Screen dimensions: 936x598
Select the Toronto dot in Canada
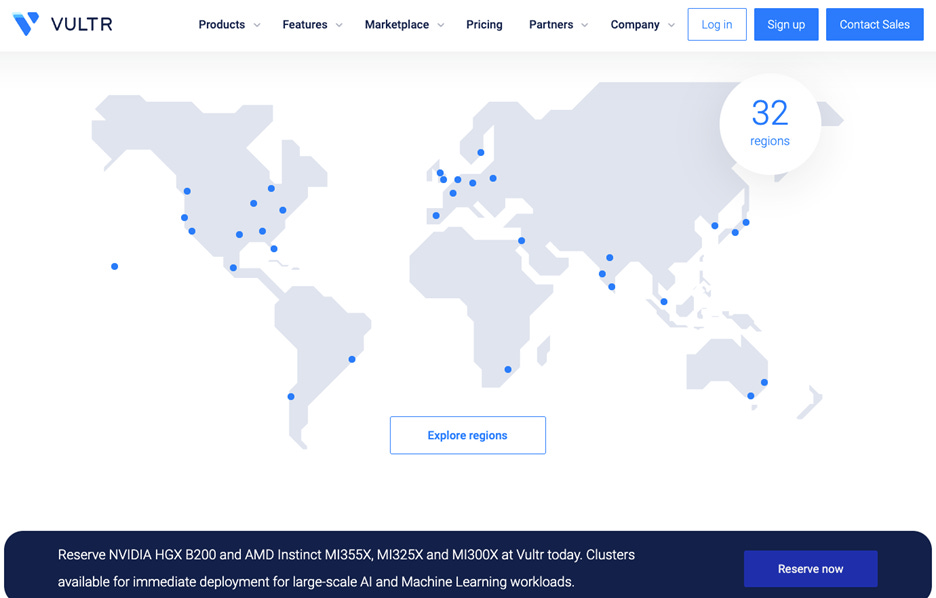271,188
